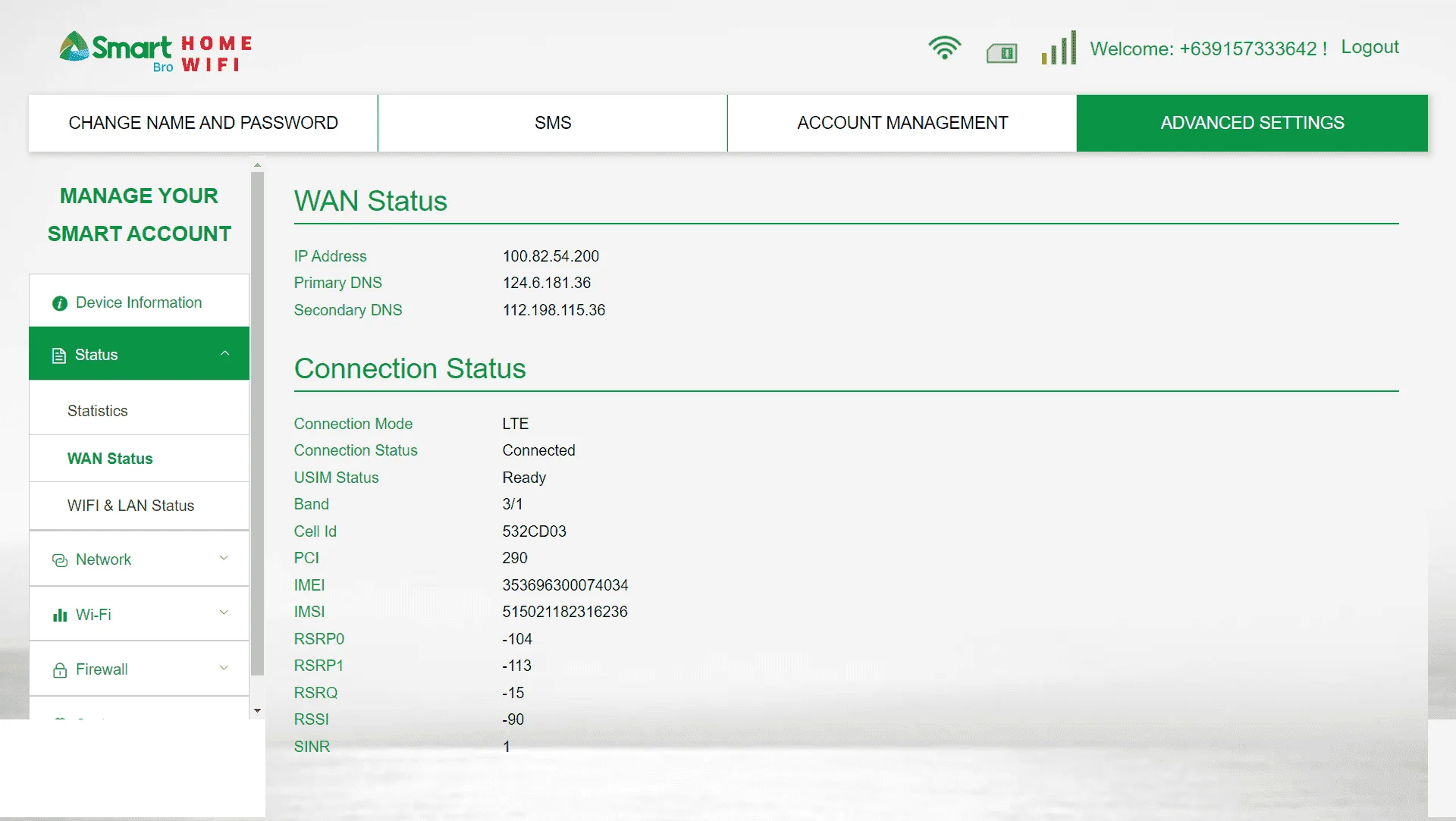Switch to the SMS tab

[x=553, y=123]
